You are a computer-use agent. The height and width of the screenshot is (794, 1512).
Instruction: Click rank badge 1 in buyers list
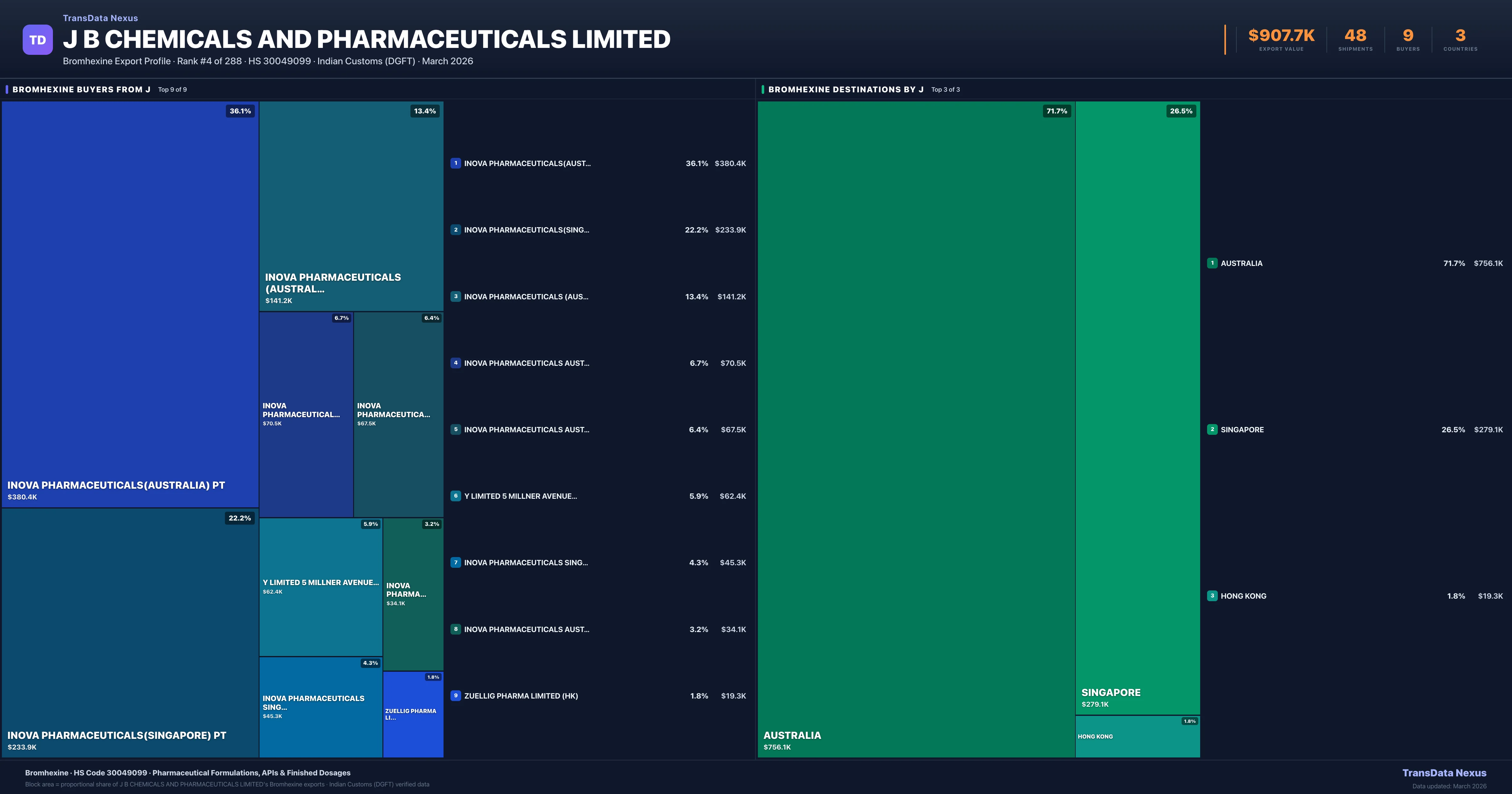455,163
